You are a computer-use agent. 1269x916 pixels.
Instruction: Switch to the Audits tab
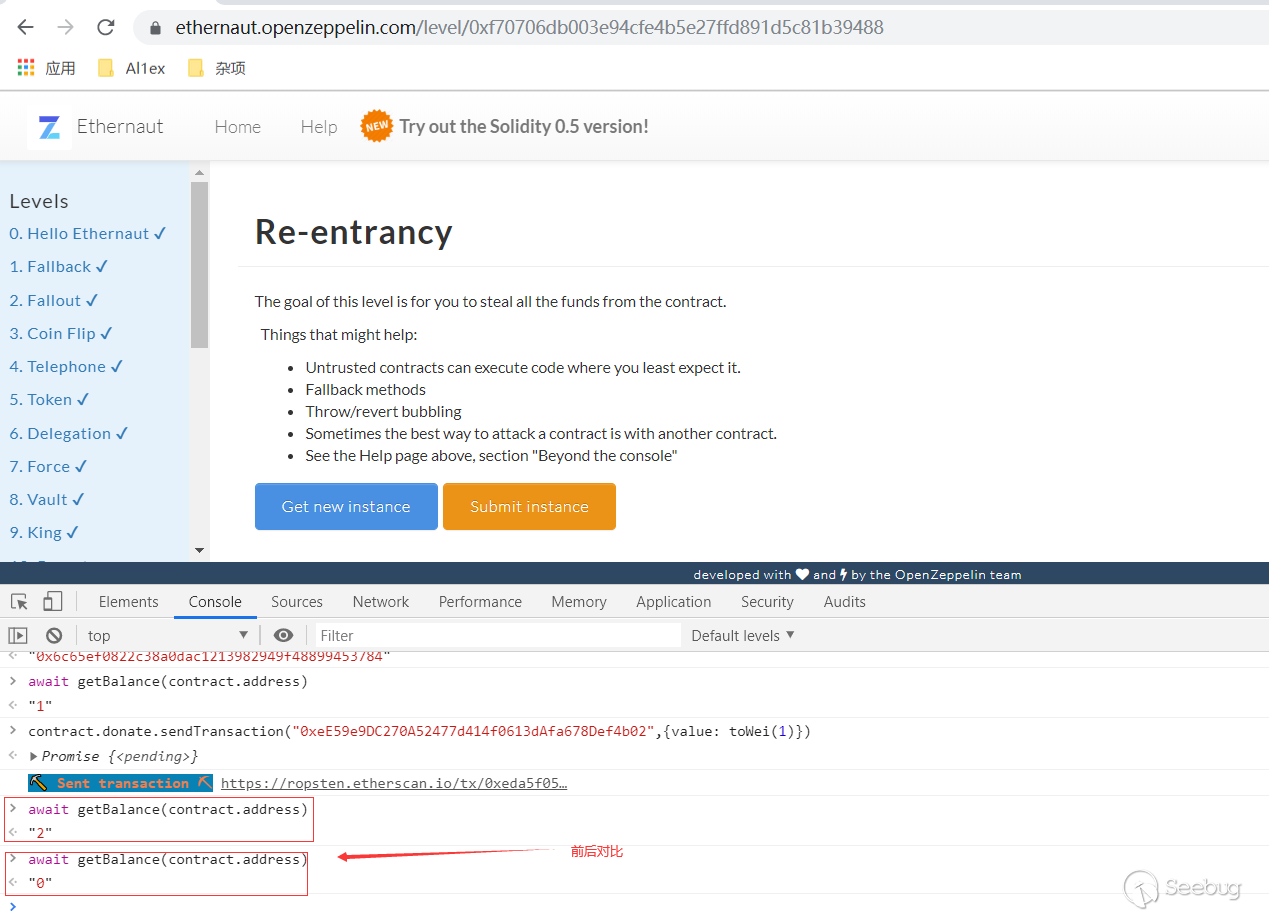(845, 601)
